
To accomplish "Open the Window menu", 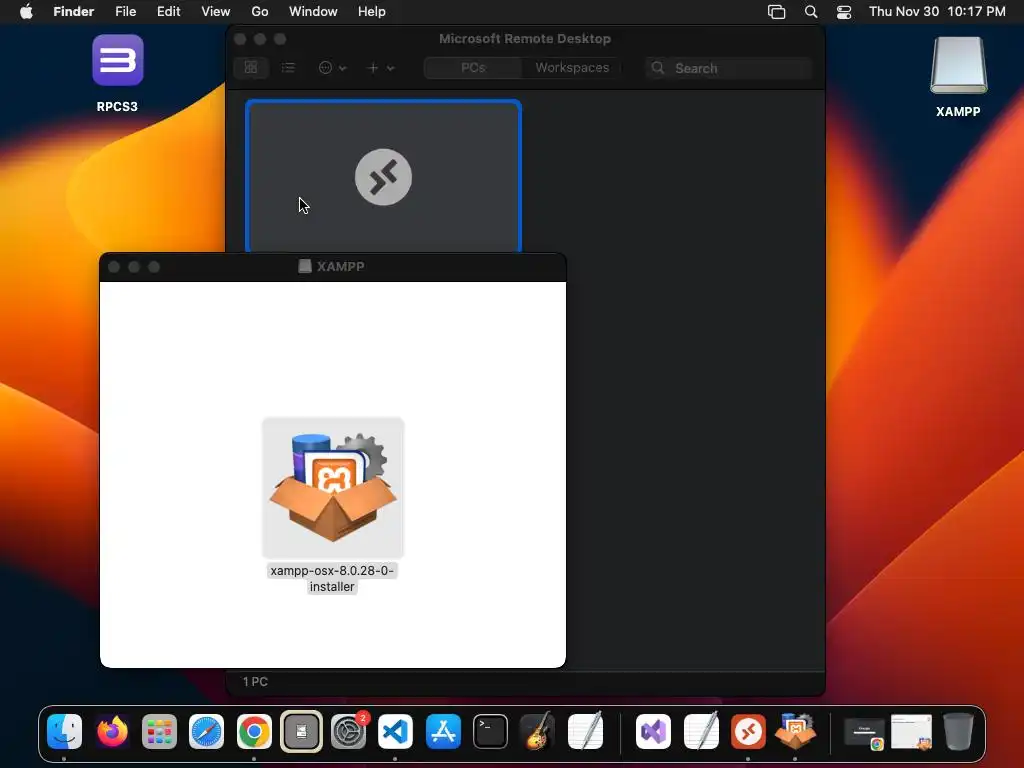I will (x=313, y=12).
